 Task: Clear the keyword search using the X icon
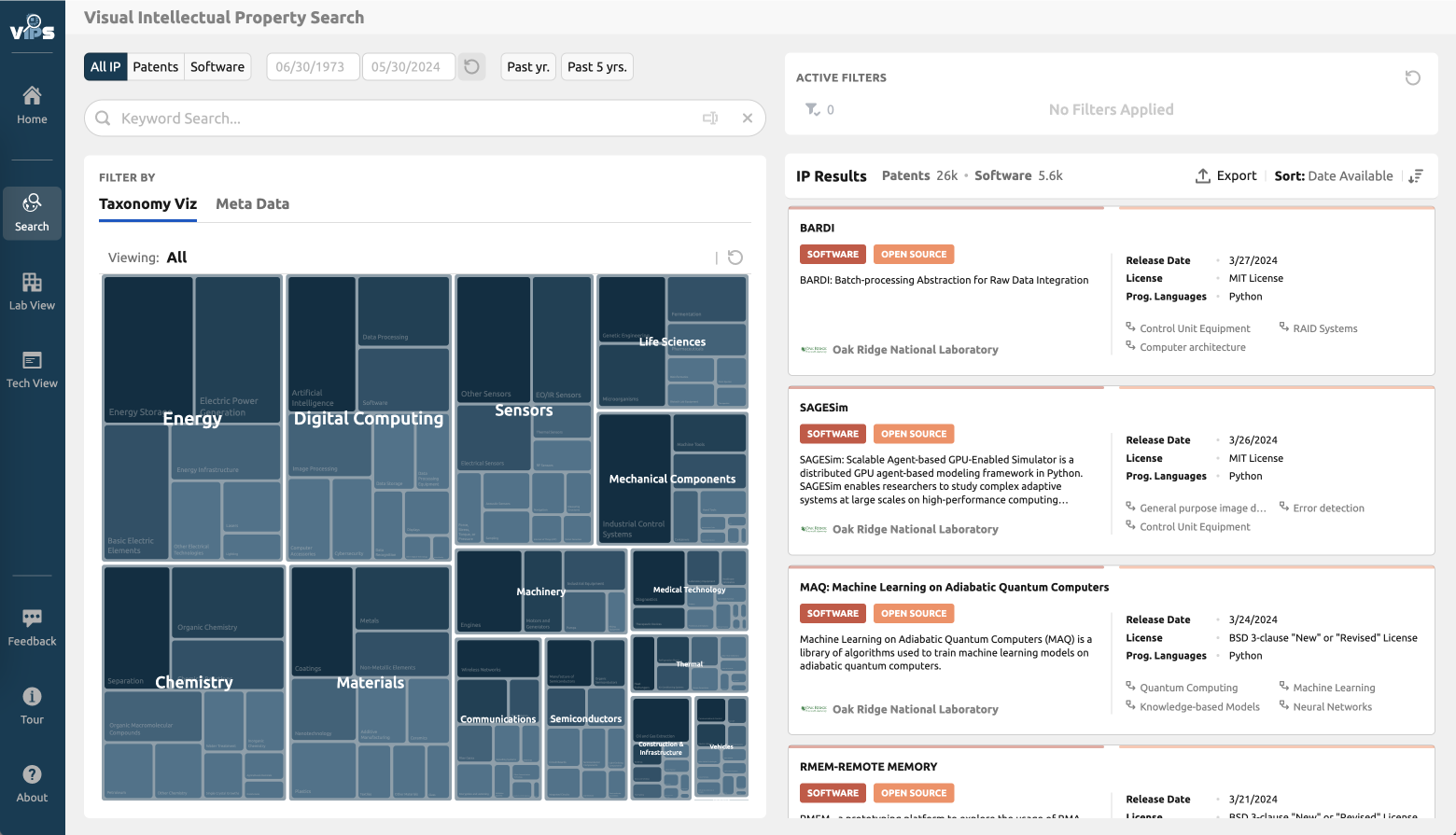click(x=747, y=118)
